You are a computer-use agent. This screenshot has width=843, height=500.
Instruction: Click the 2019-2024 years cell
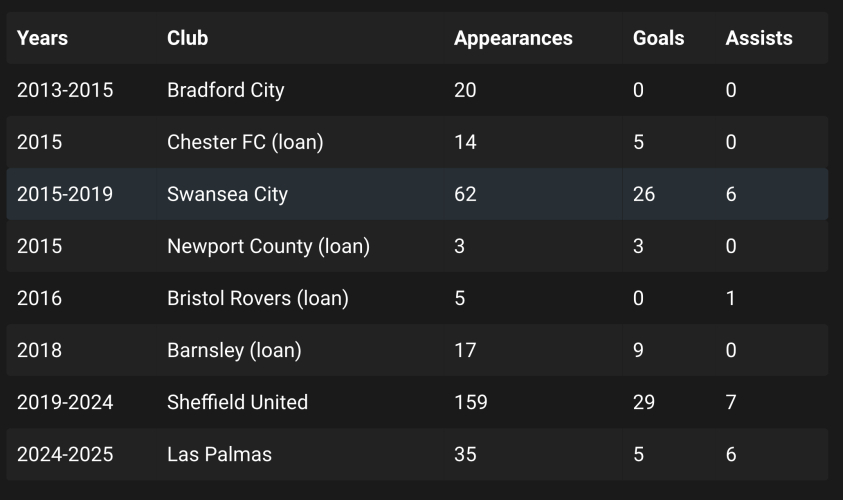click(65, 402)
